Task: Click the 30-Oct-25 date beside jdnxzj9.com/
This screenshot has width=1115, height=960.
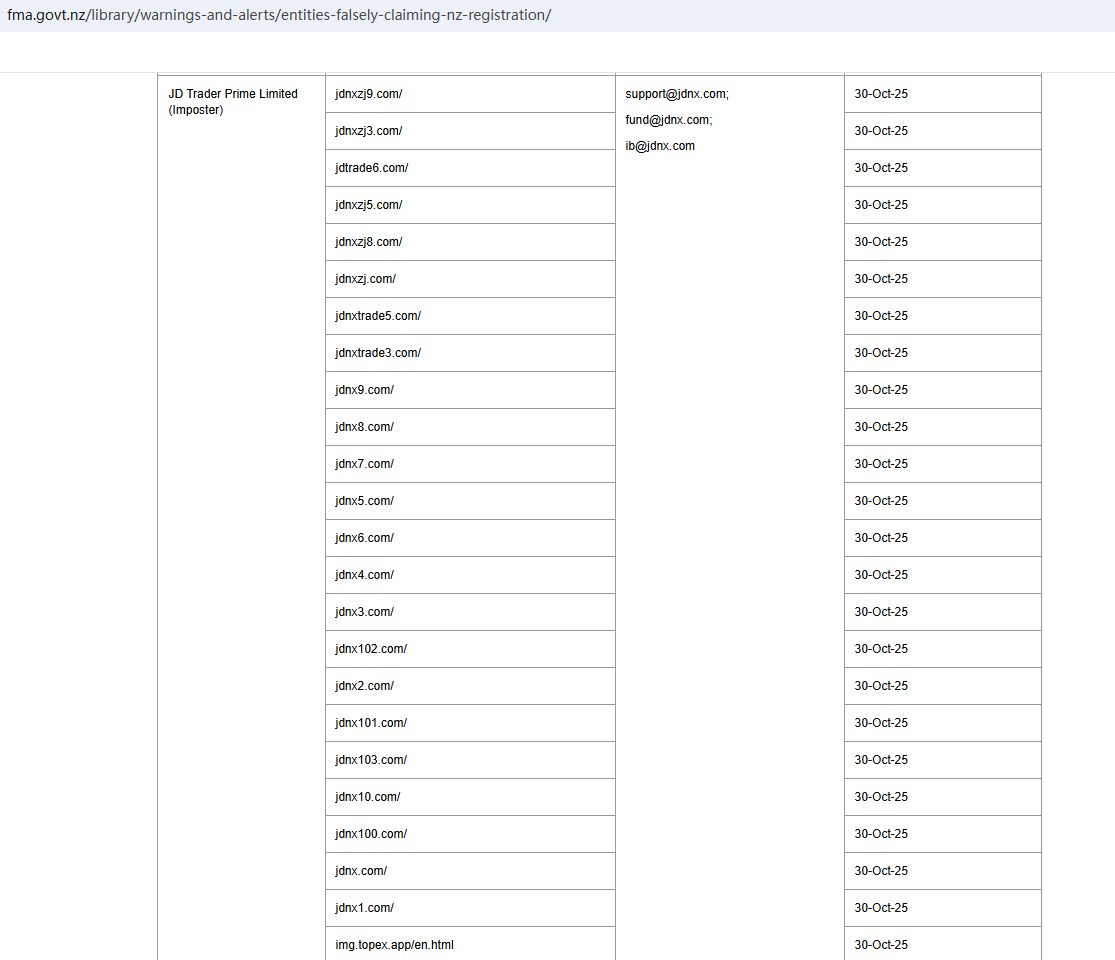Action: 881,94
